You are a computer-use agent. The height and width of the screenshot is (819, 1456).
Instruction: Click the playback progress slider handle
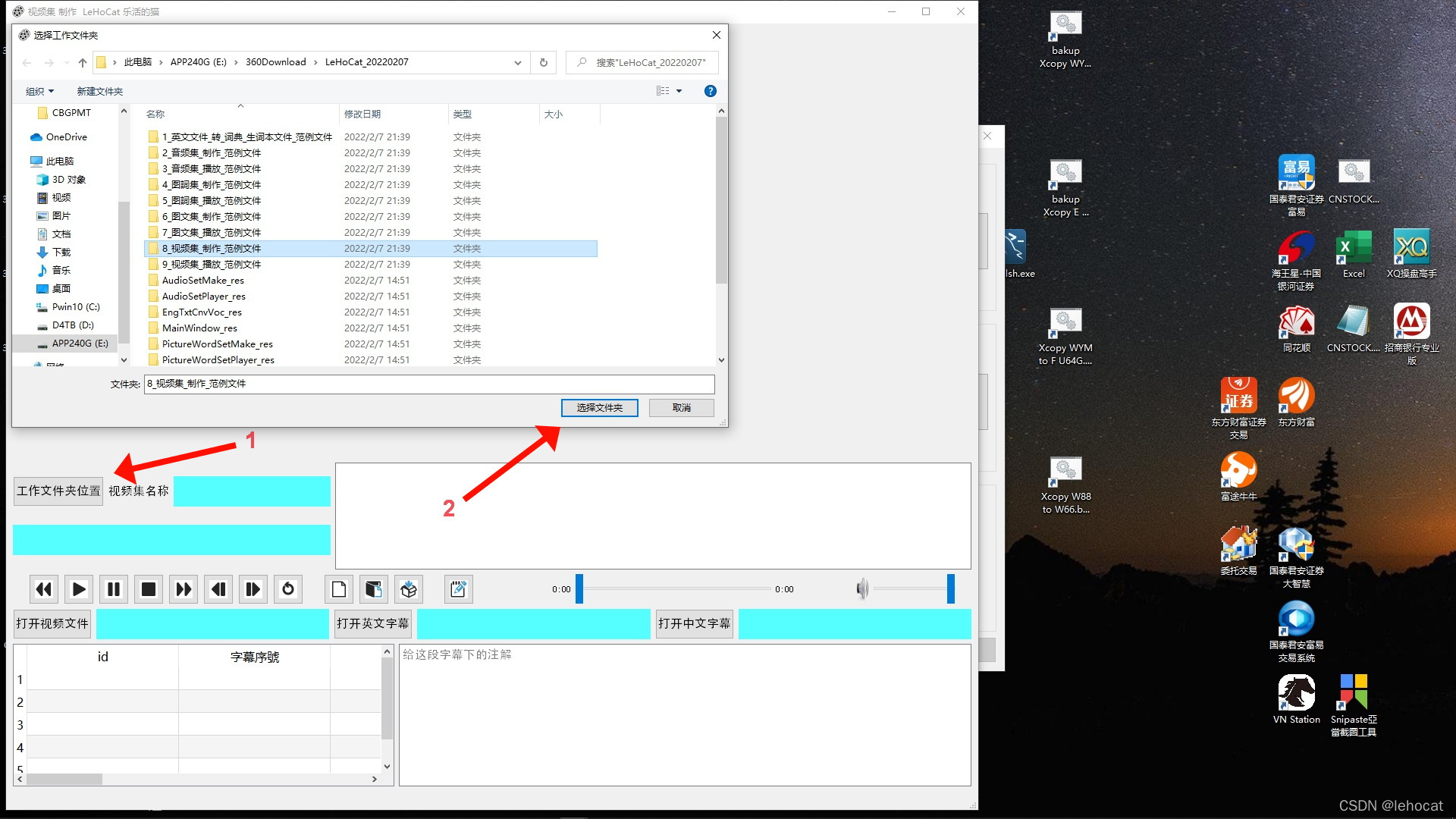click(x=579, y=589)
